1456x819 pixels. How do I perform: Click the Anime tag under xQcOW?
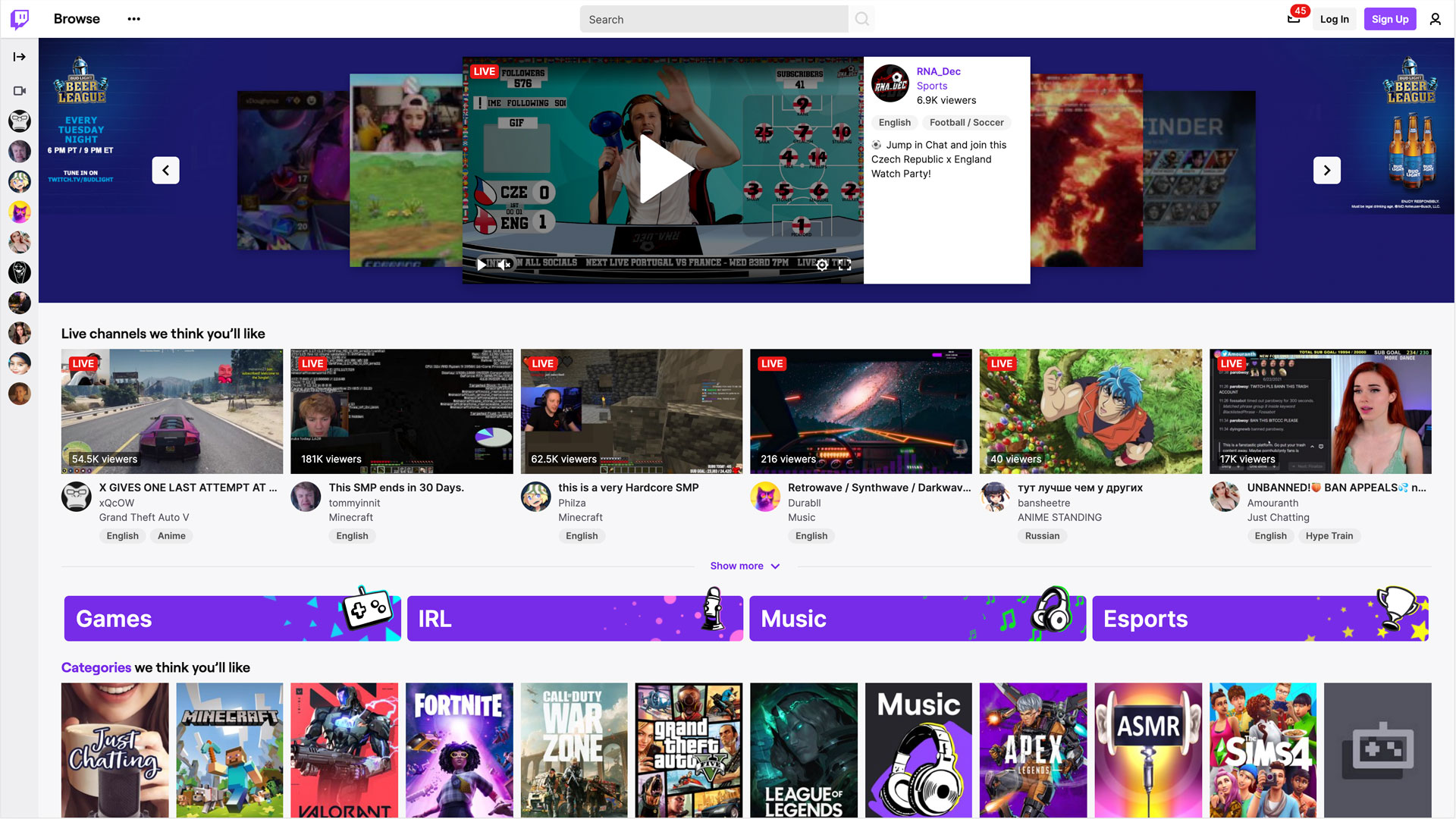point(171,536)
